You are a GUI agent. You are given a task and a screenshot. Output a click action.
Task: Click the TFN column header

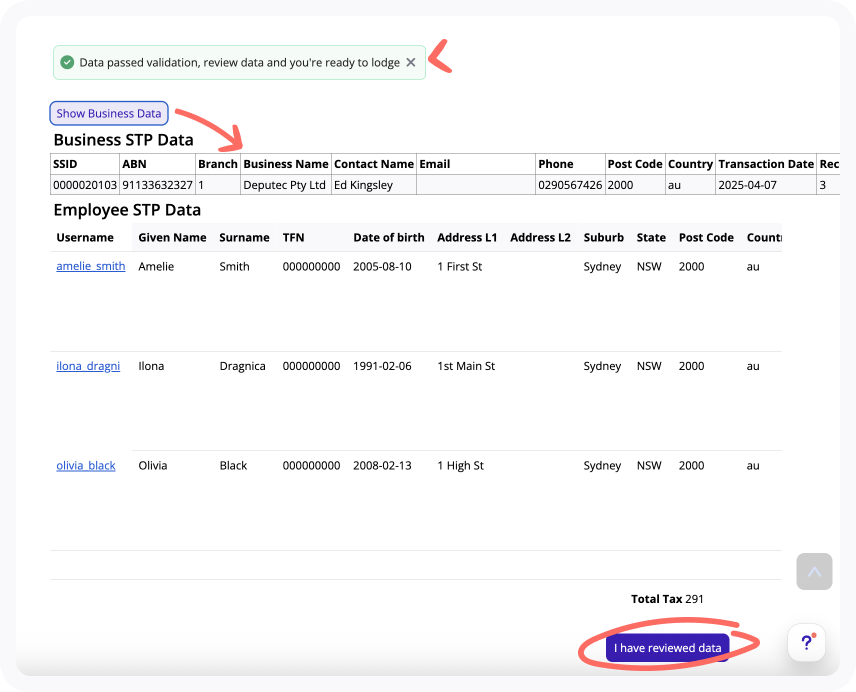293,237
